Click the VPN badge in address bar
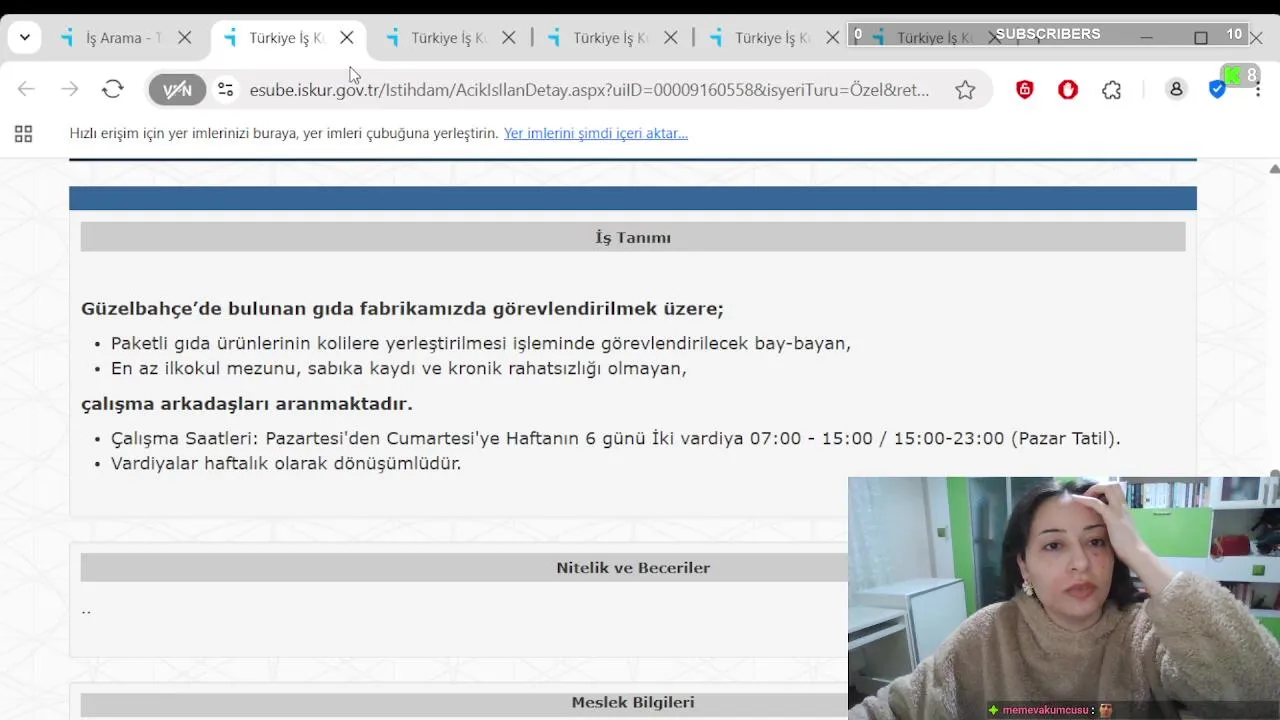The height and width of the screenshot is (720, 1280). tap(177, 90)
